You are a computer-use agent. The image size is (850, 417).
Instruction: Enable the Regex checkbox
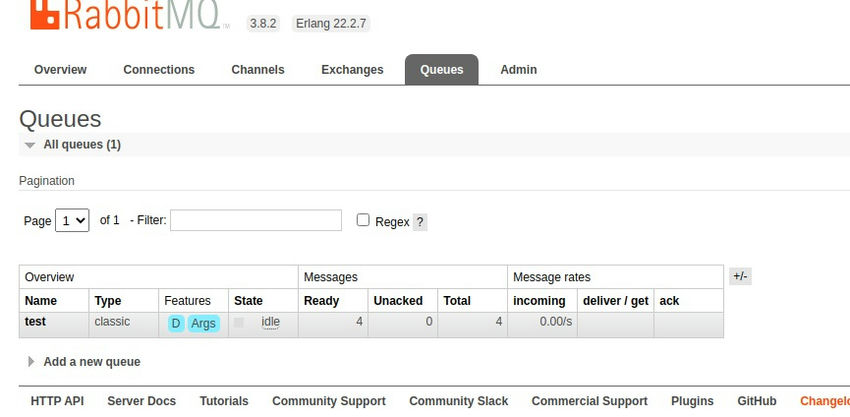pos(363,220)
